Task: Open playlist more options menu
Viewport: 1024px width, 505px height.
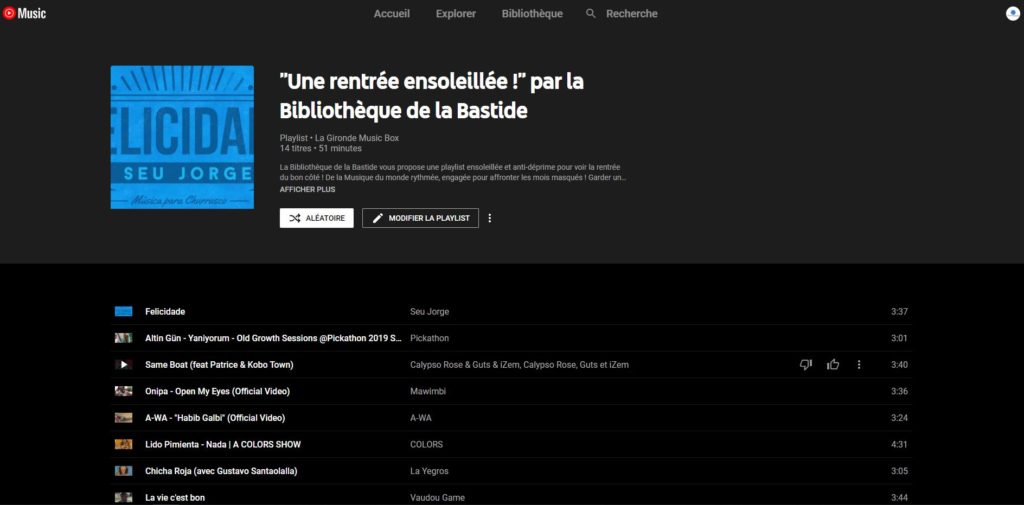Action: (490, 218)
